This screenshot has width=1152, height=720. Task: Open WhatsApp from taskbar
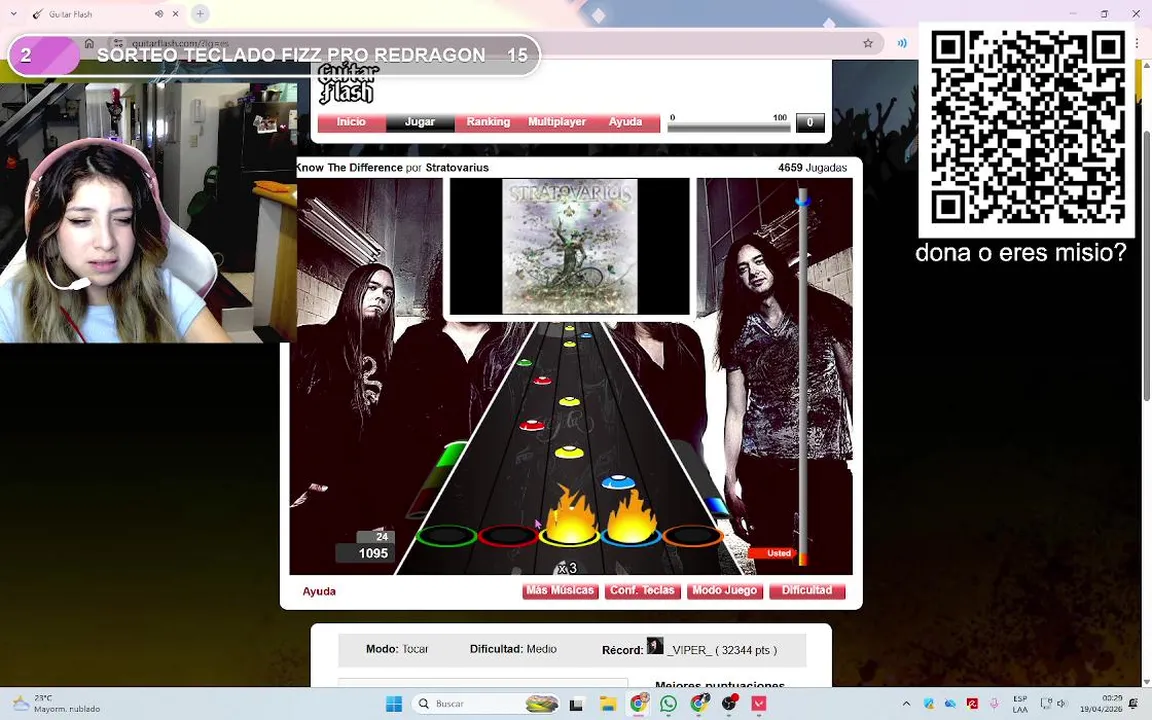point(669,704)
